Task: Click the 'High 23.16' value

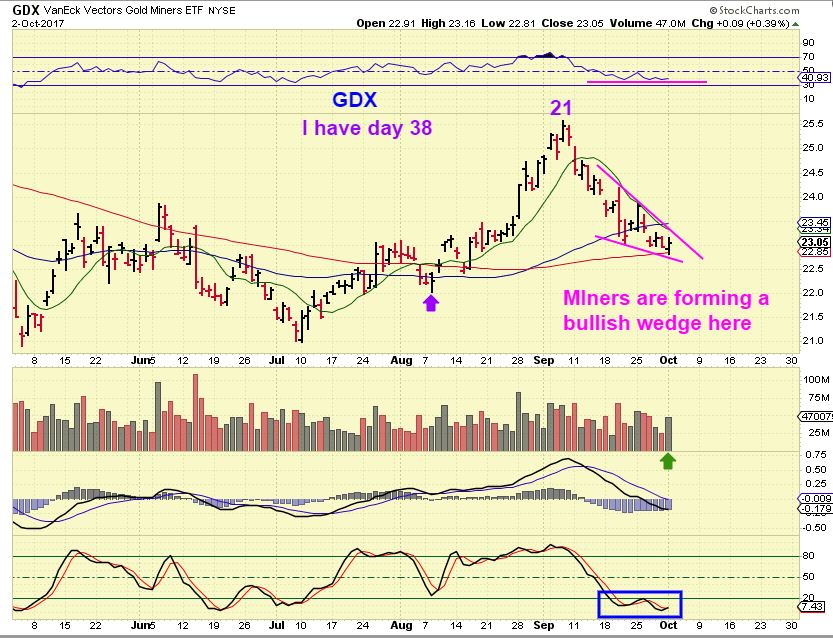Action: click(448, 23)
